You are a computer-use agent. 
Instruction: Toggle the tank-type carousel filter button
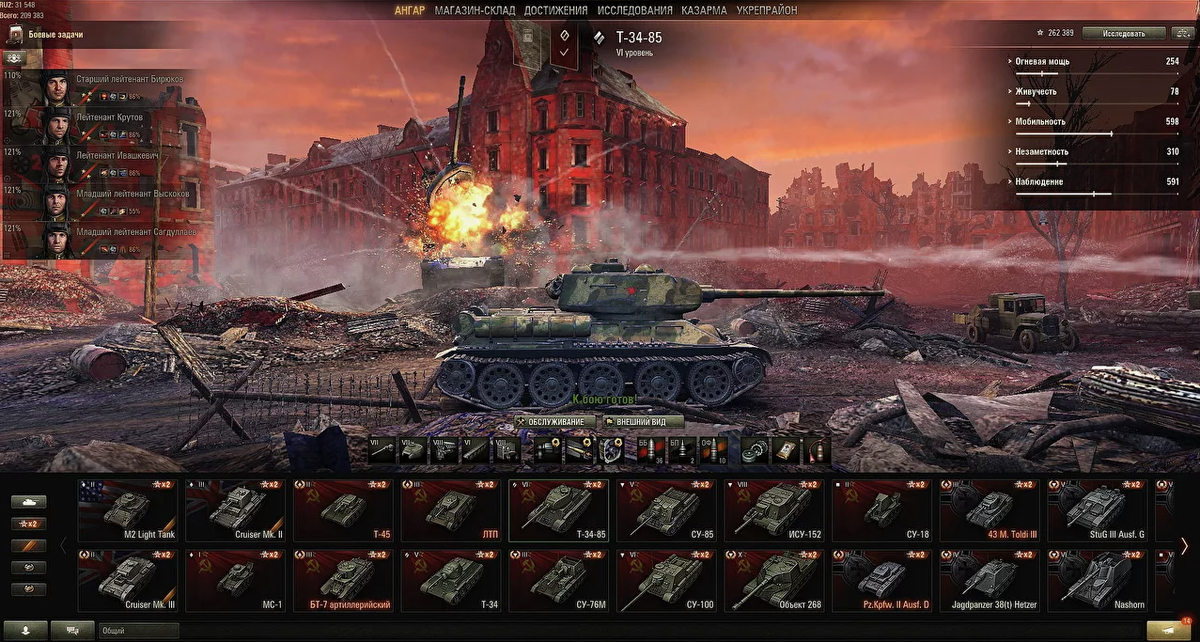pyautogui.click(x=30, y=501)
